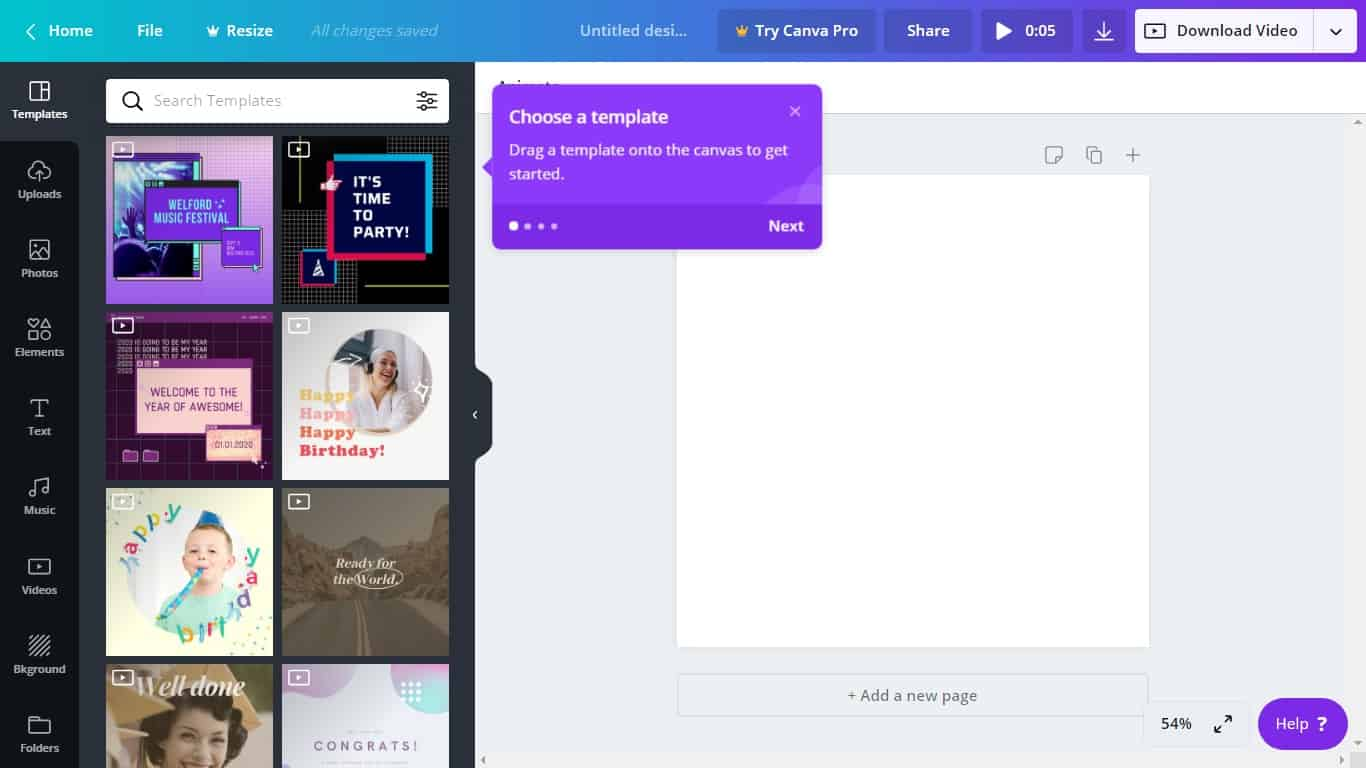Click Next in the template tour popup

coord(785,226)
